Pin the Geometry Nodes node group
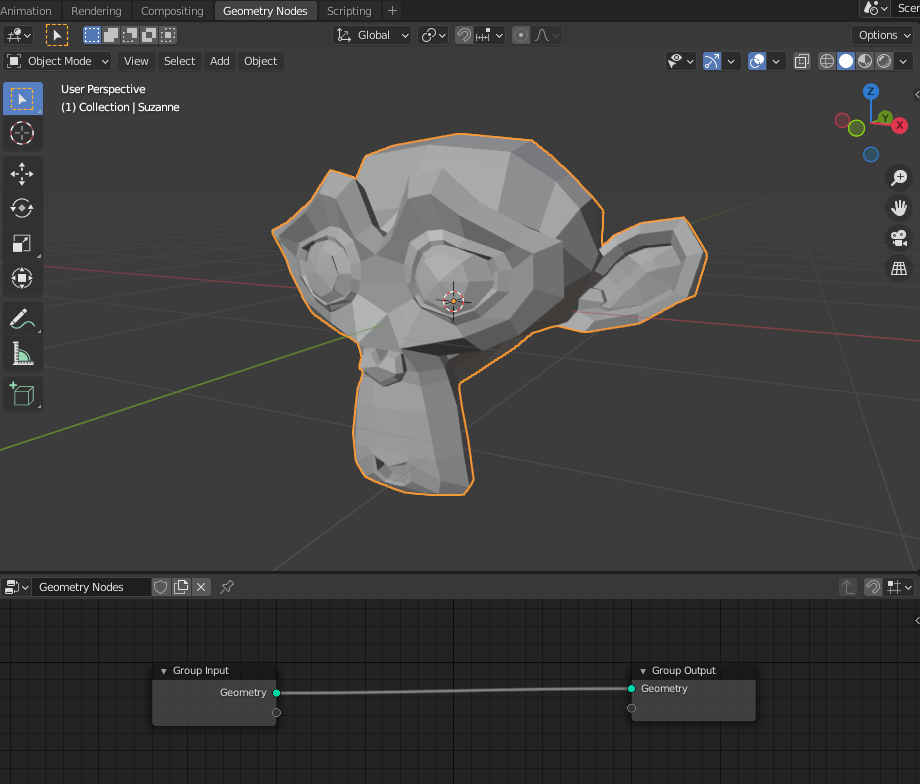The height and width of the screenshot is (784, 920). [x=227, y=587]
